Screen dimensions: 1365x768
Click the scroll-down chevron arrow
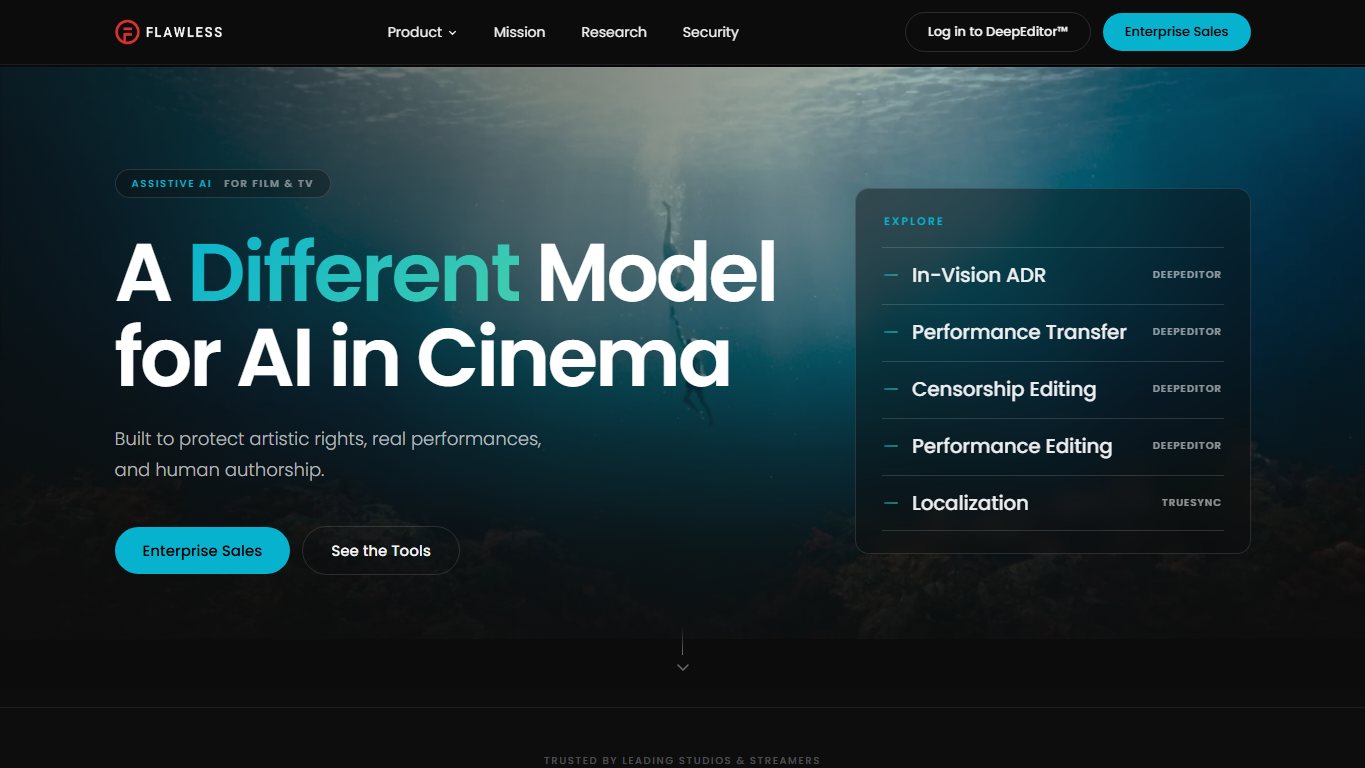(x=683, y=667)
